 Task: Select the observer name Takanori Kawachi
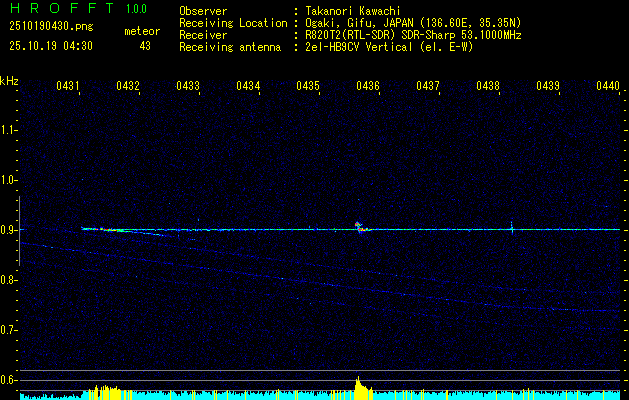tap(353, 11)
